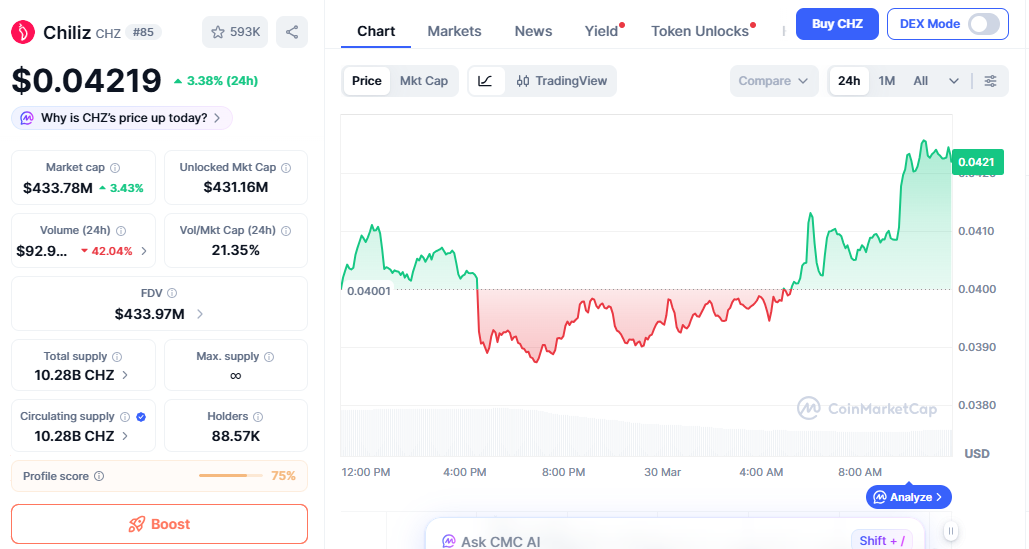Expand Circulating supply details arrow
Image resolution: width=1029 pixels, height=549 pixels.
(125, 436)
